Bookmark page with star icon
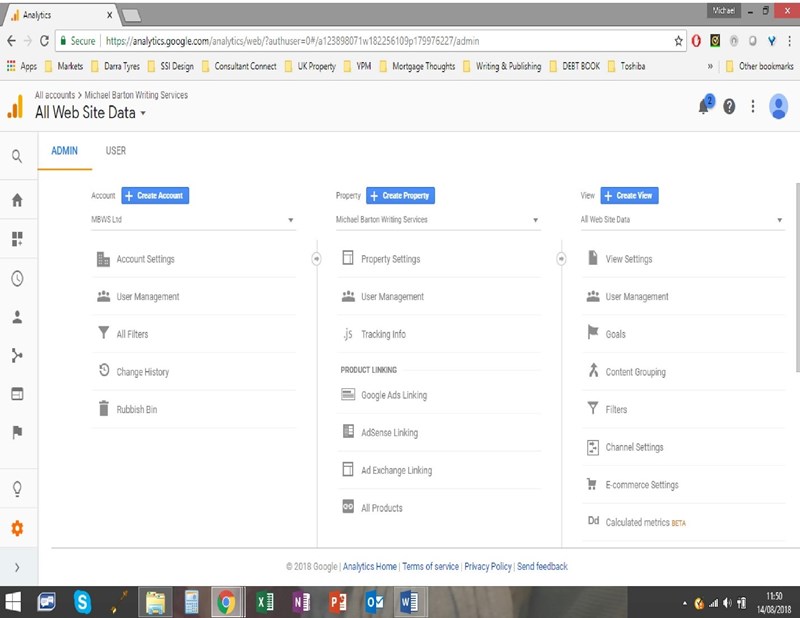The height and width of the screenshot is (618, 800). point(678,41)
